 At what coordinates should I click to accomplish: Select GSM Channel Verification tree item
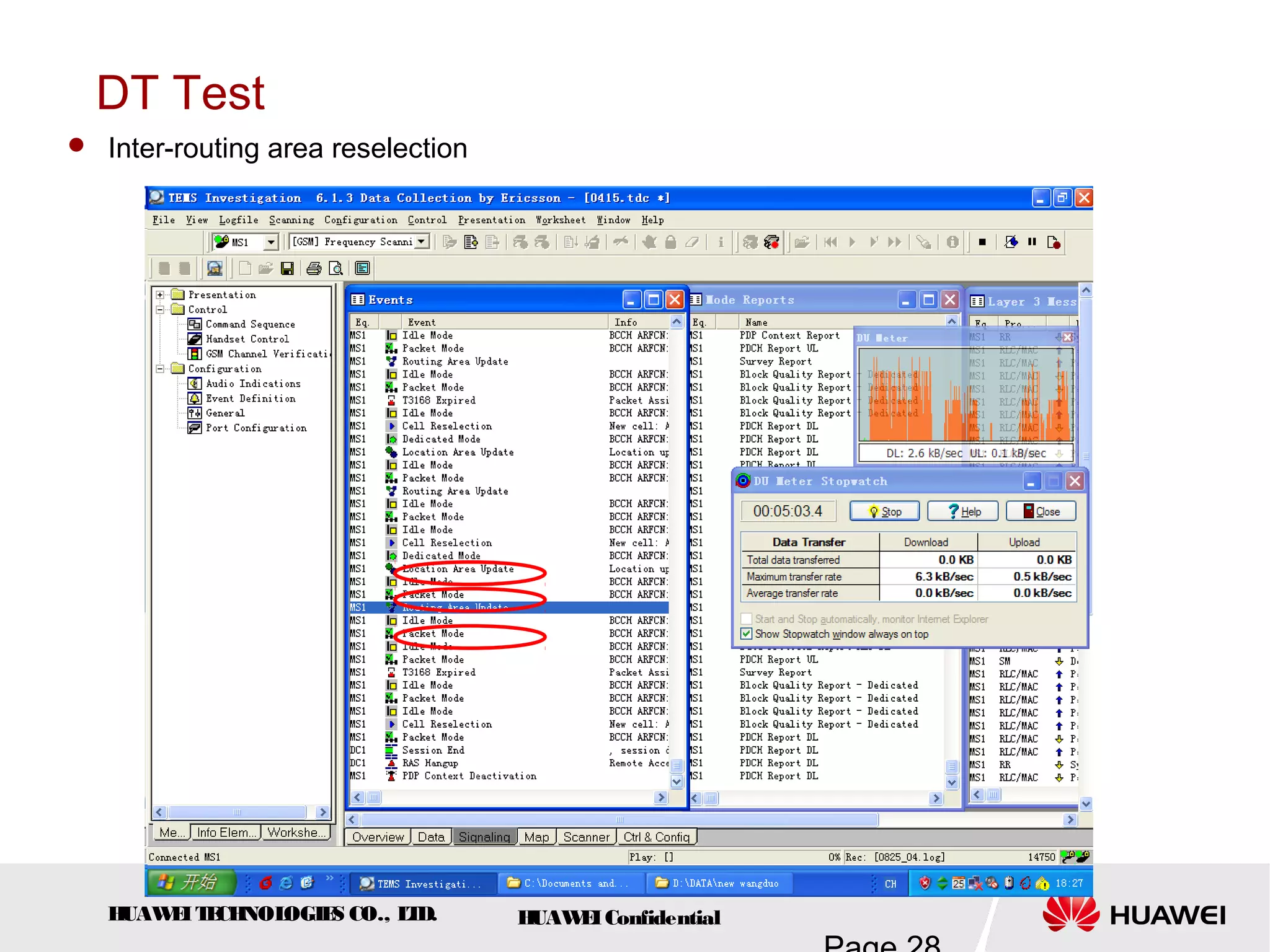click(268, 354)
